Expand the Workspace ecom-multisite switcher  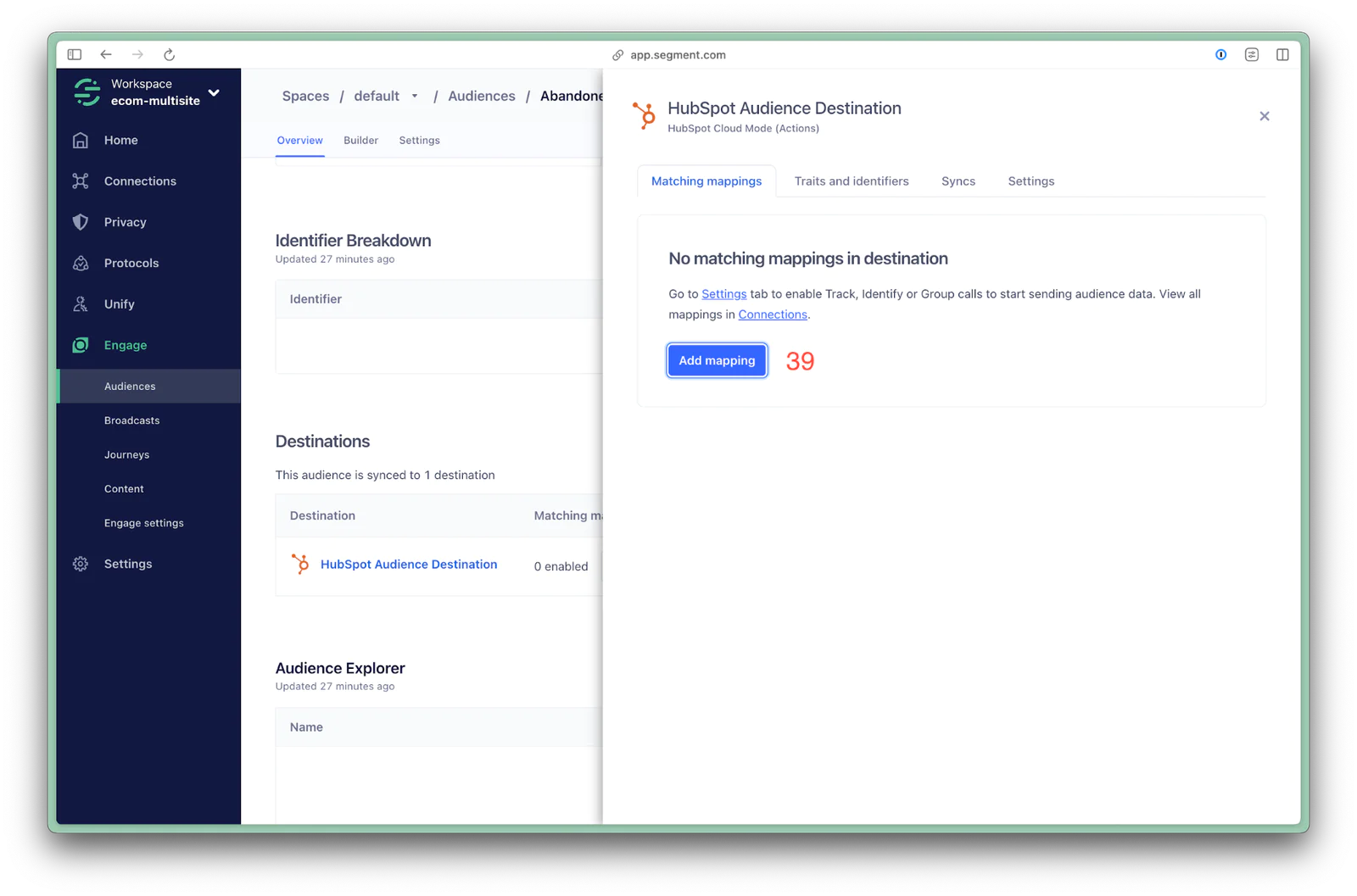[214, 92]
